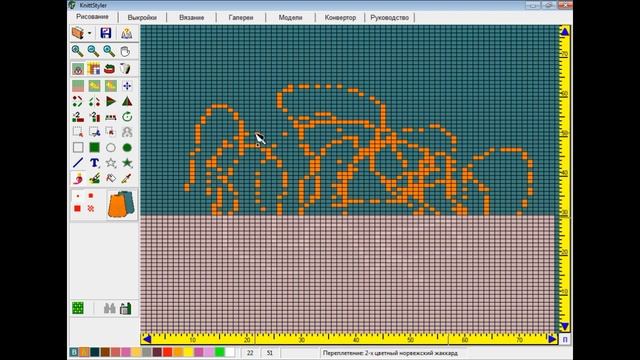
Task: Click the blue four-arrow move icon
Action: pos(127,86)
